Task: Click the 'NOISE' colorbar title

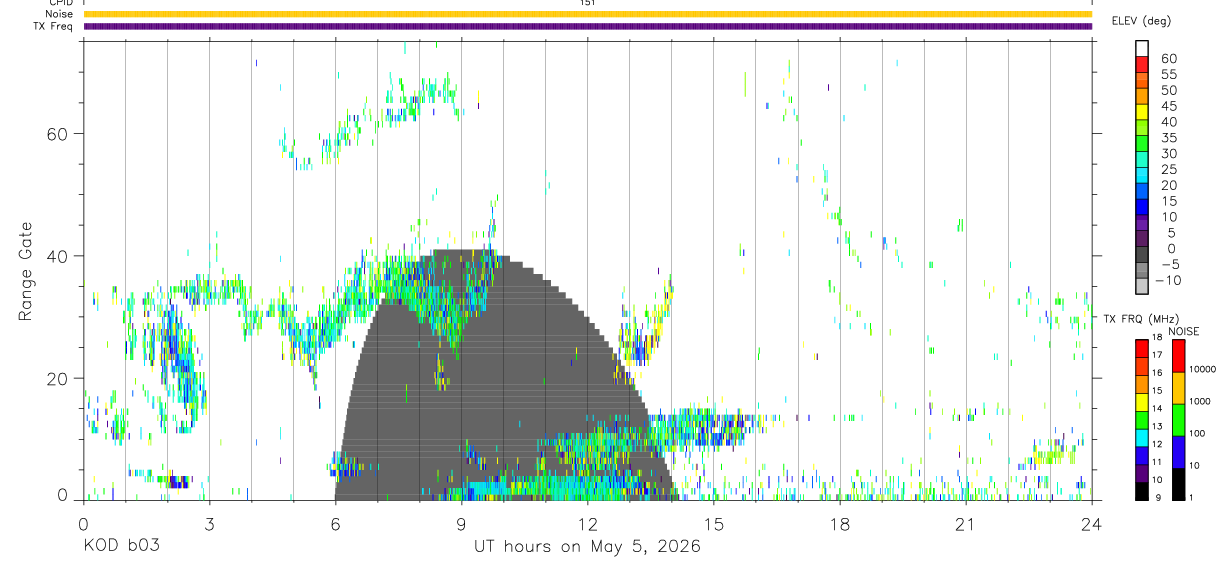Action: click(x=1184, y=331)
